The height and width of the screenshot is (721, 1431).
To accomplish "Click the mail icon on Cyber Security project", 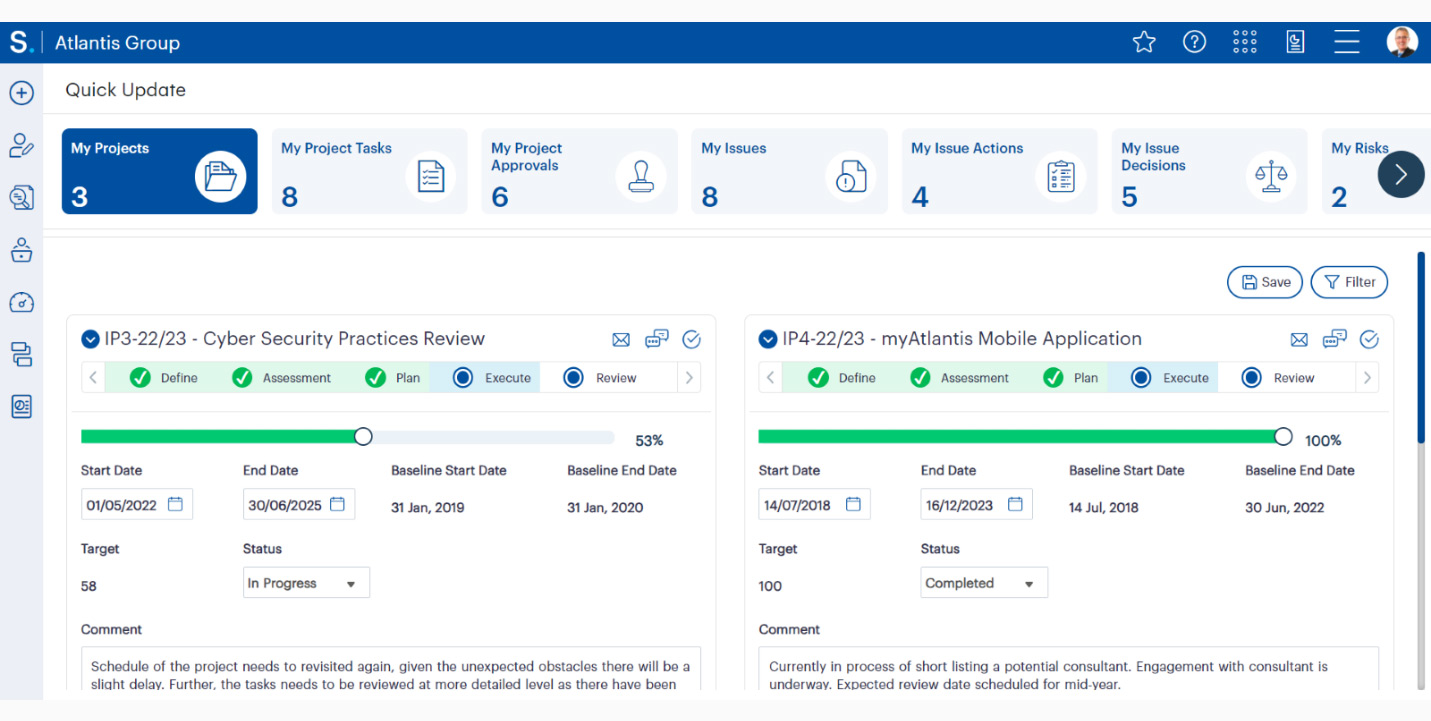I will tap(621, 340).
